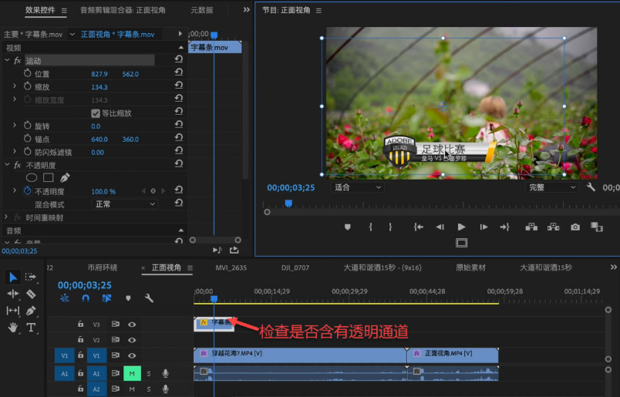Create 4-point rectangle mask under Opacity

pyautogui.click(x=48, y=178)
